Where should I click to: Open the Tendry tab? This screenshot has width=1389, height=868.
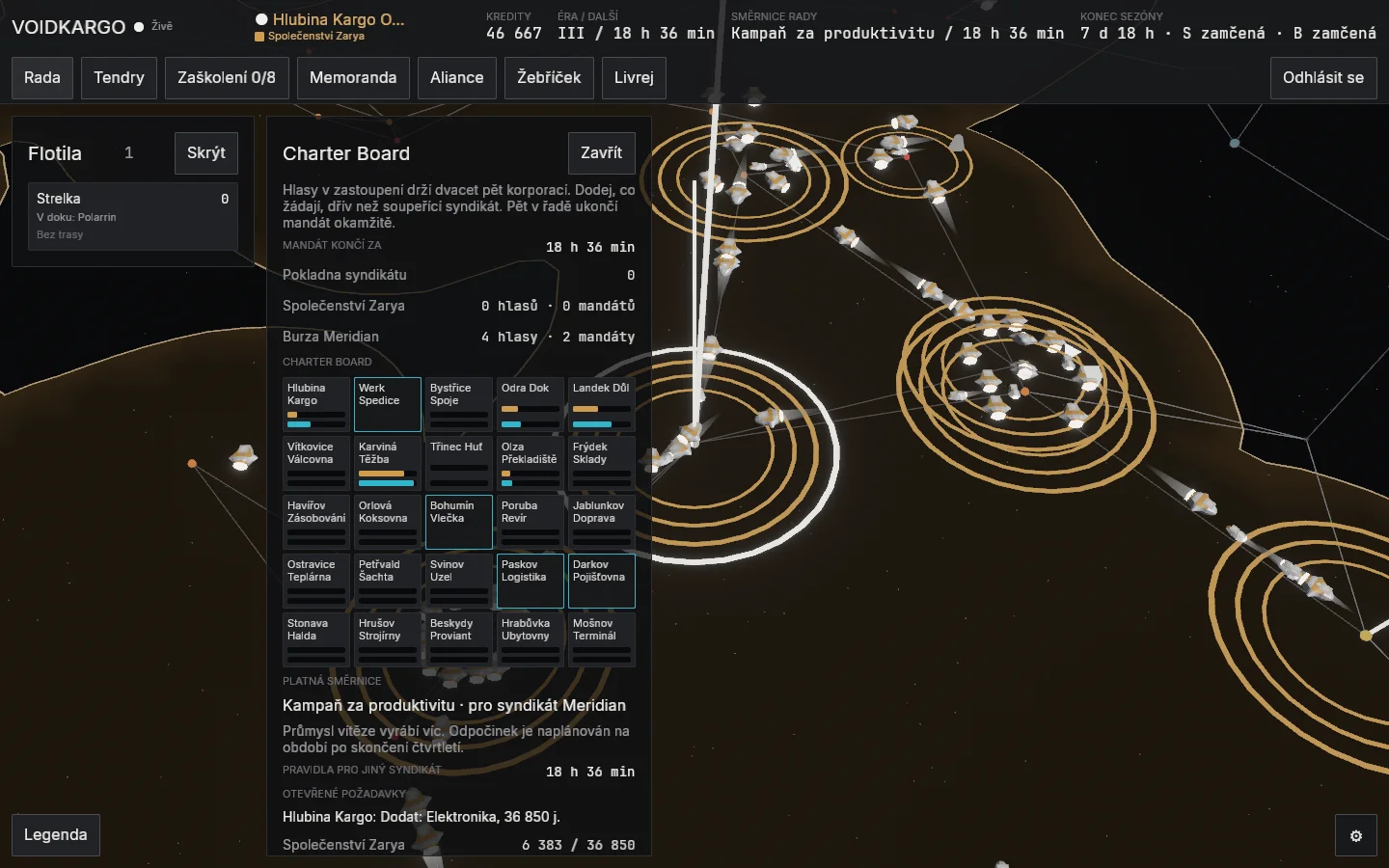(x=119, y=78)
